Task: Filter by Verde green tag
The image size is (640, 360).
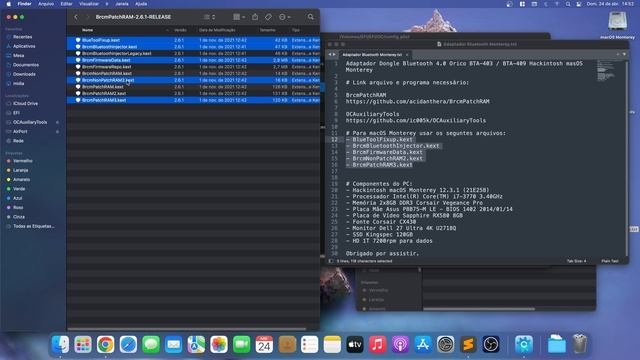Action: pos(19,189)
